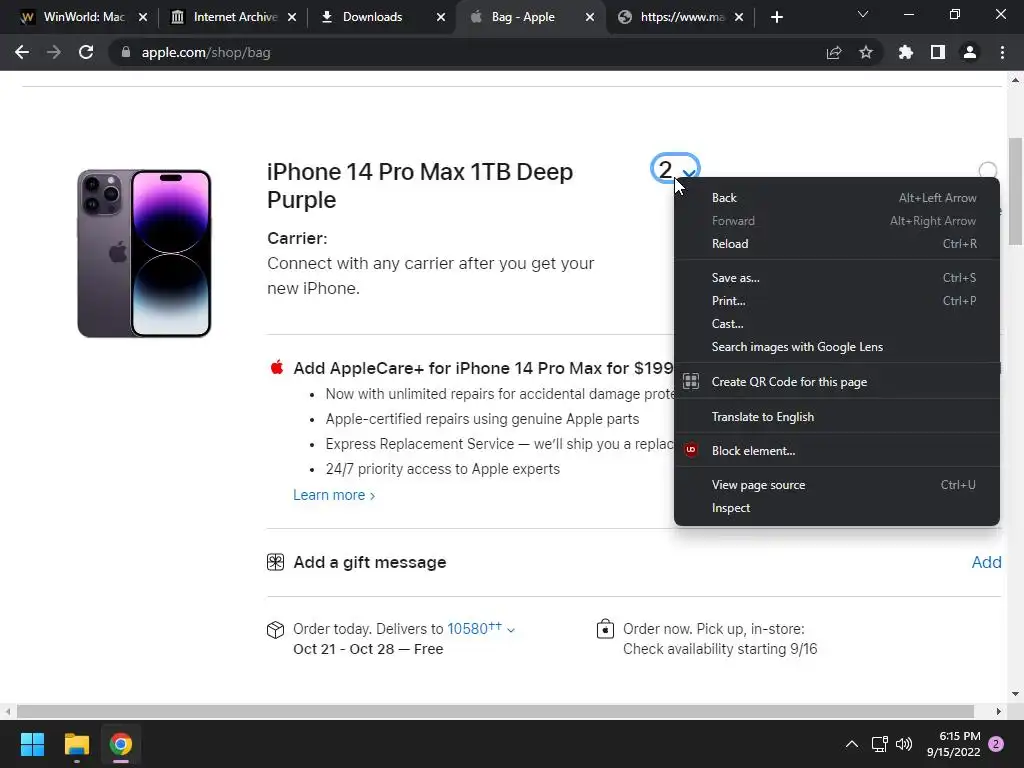Click the scrollbar down arrow

[1016, 694]
